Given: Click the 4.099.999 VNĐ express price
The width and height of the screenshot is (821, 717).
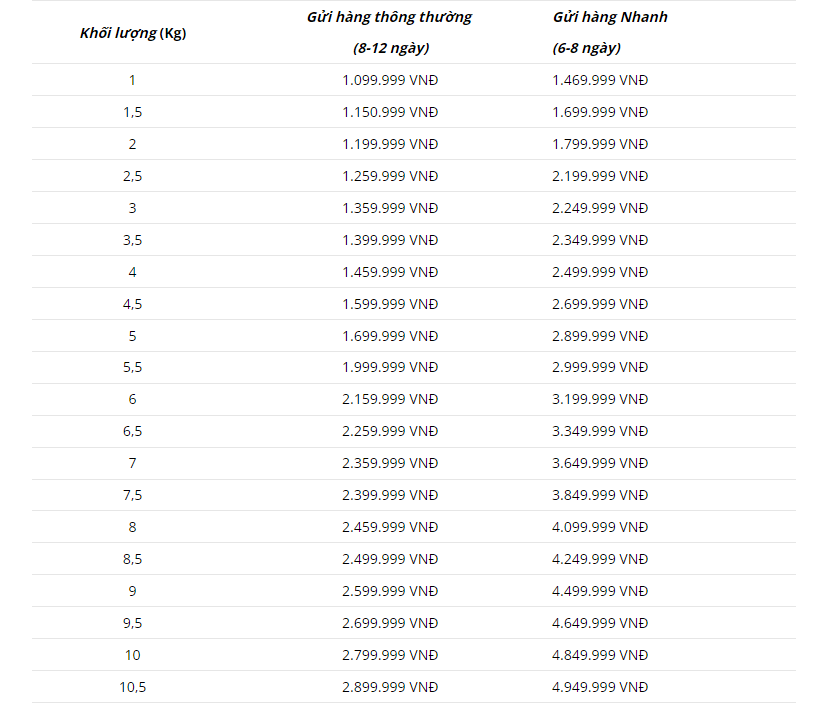Looking at the screenshot, I should [600, 527].
